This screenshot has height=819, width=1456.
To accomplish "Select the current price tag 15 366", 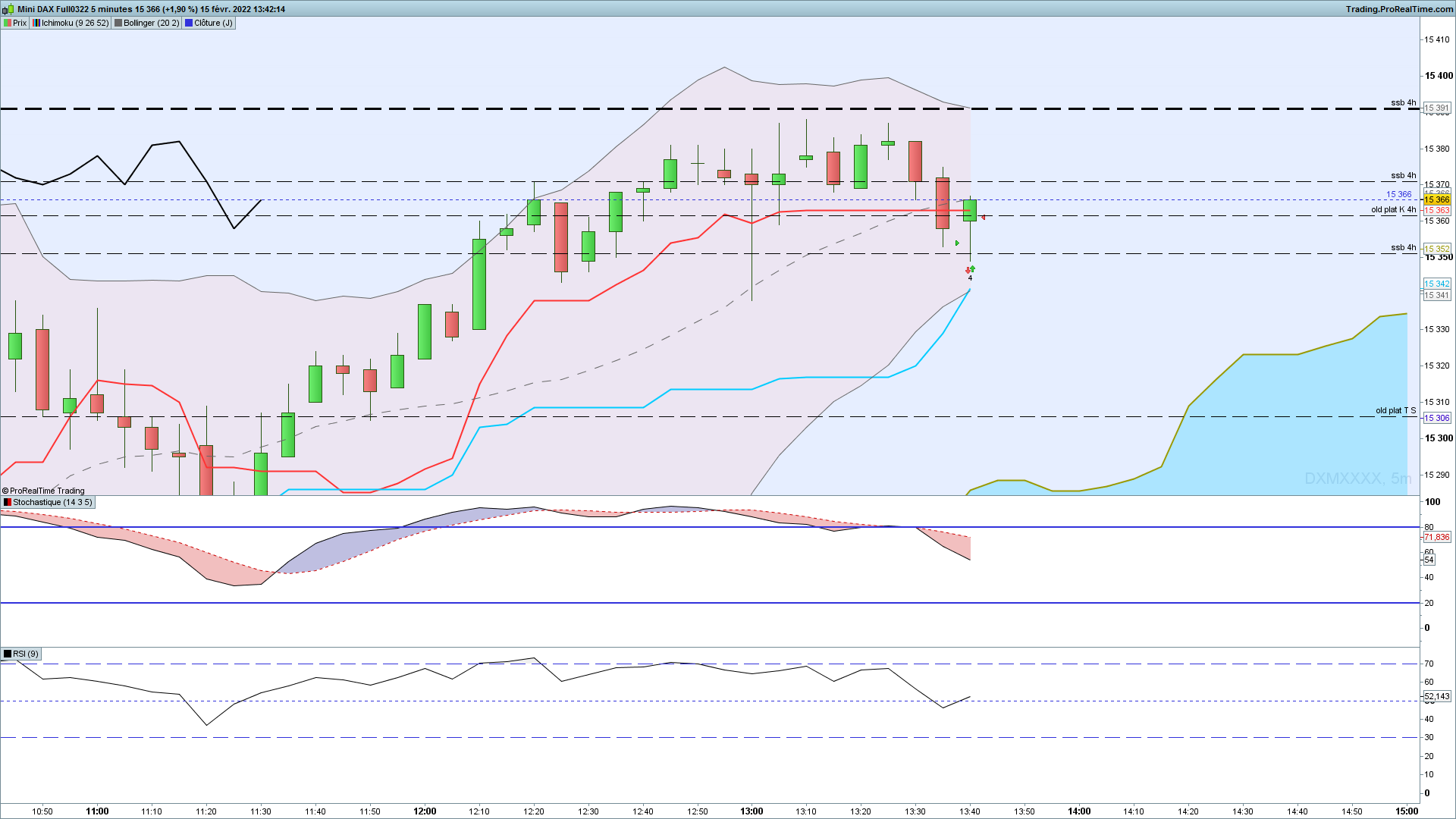I will tap(1437, 199).
